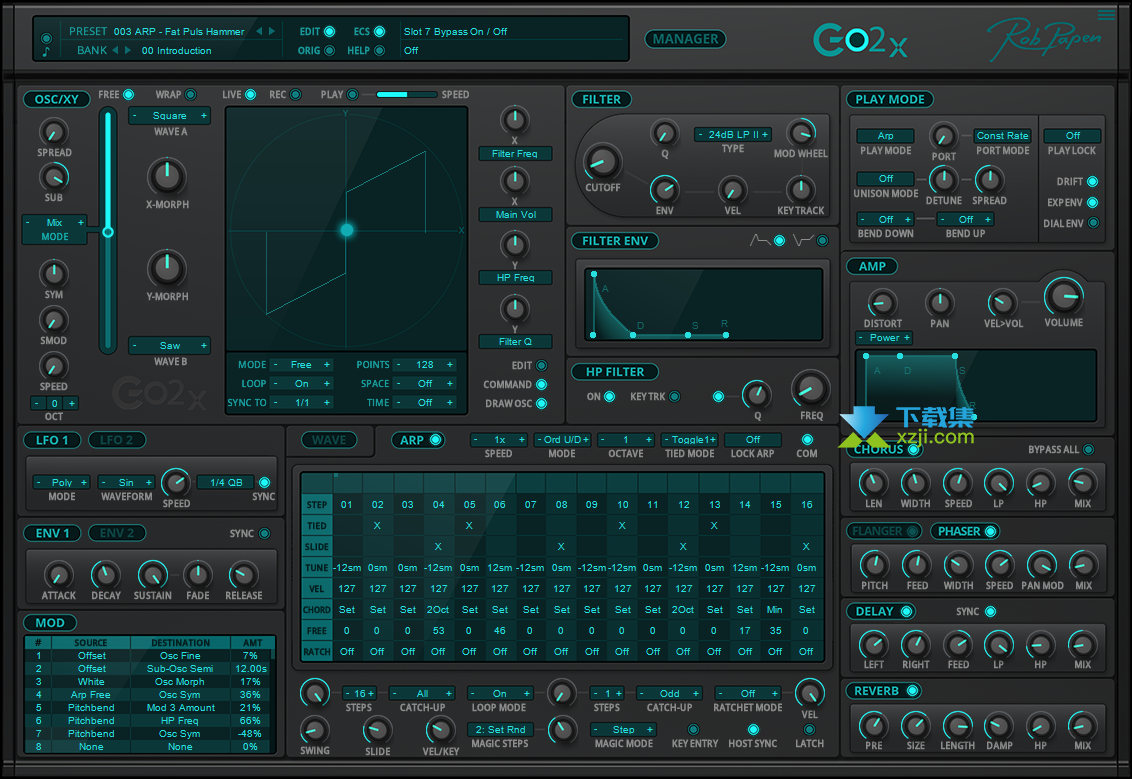This screenshot has height=779, width=1132.
Task: Open the arp MODE Ord U/D selector
Action: [562, 440]
